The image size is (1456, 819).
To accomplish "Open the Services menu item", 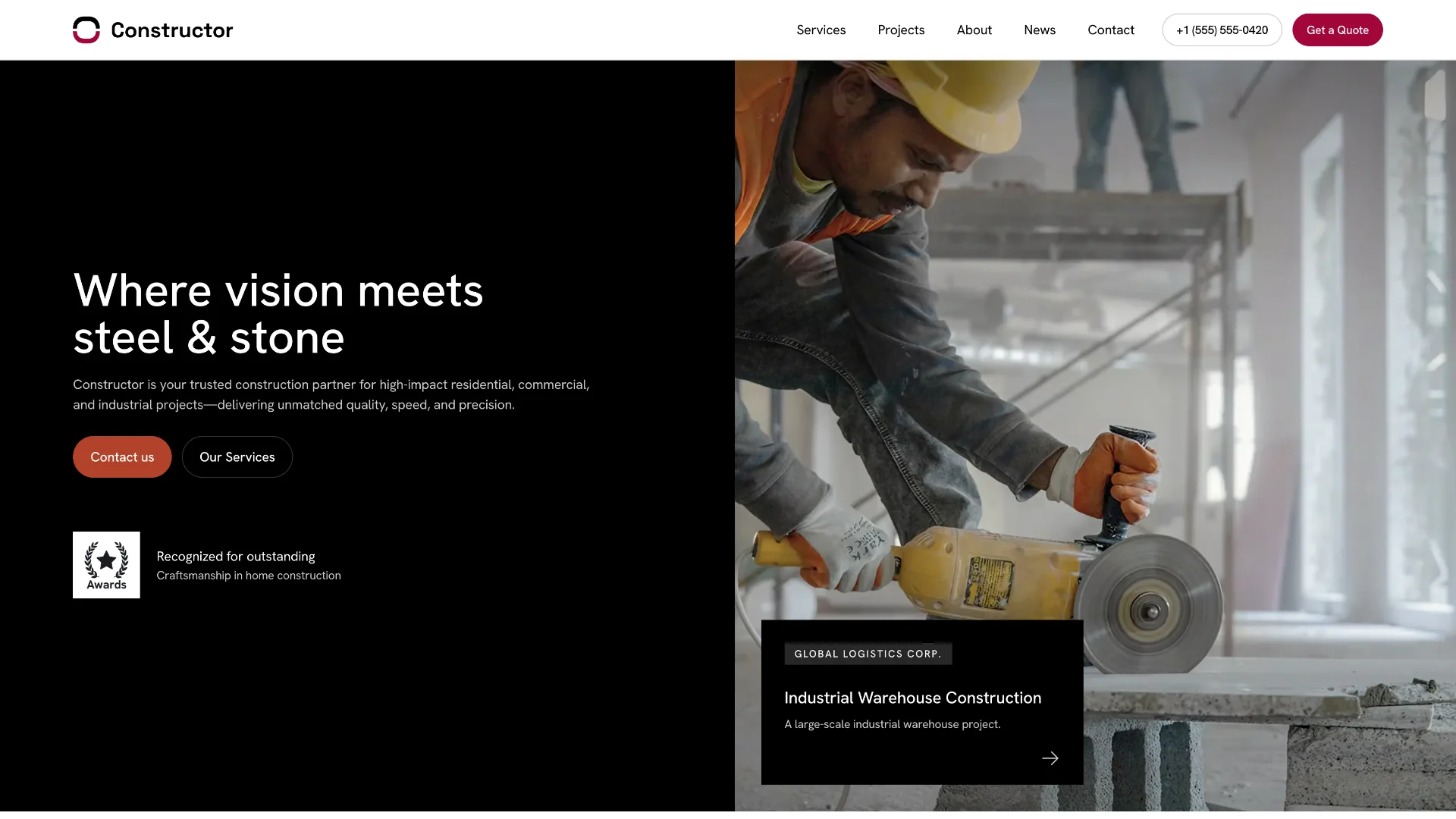I will [x=821, y=30].
